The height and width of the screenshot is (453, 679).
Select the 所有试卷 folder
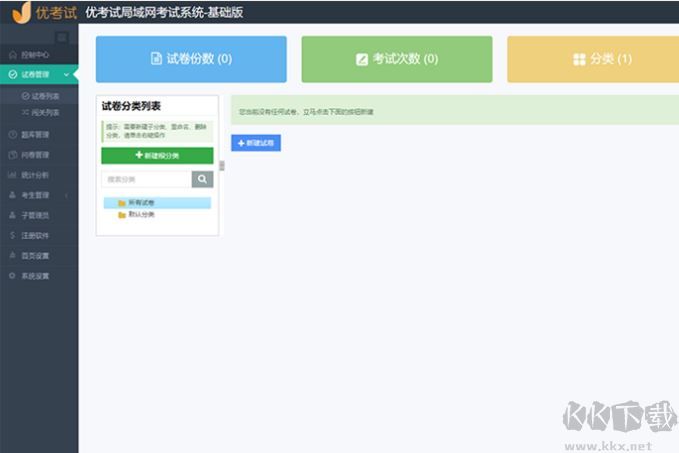click(x=157, y=203)
